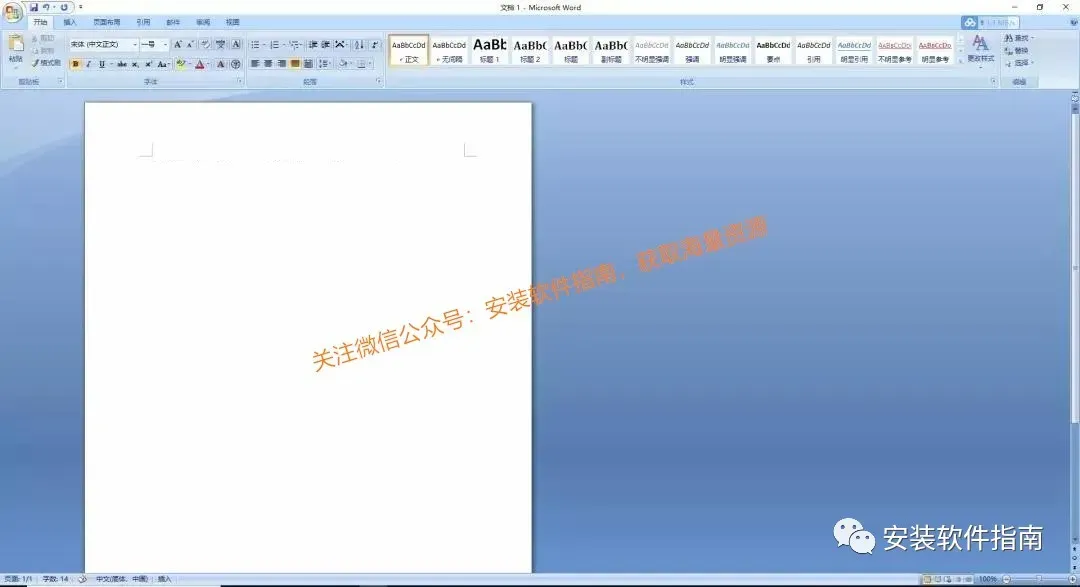The height and width of the screenshot is (587, 1080).
Task: Pick paragraph shading fill color
Action: click(343, 64)
